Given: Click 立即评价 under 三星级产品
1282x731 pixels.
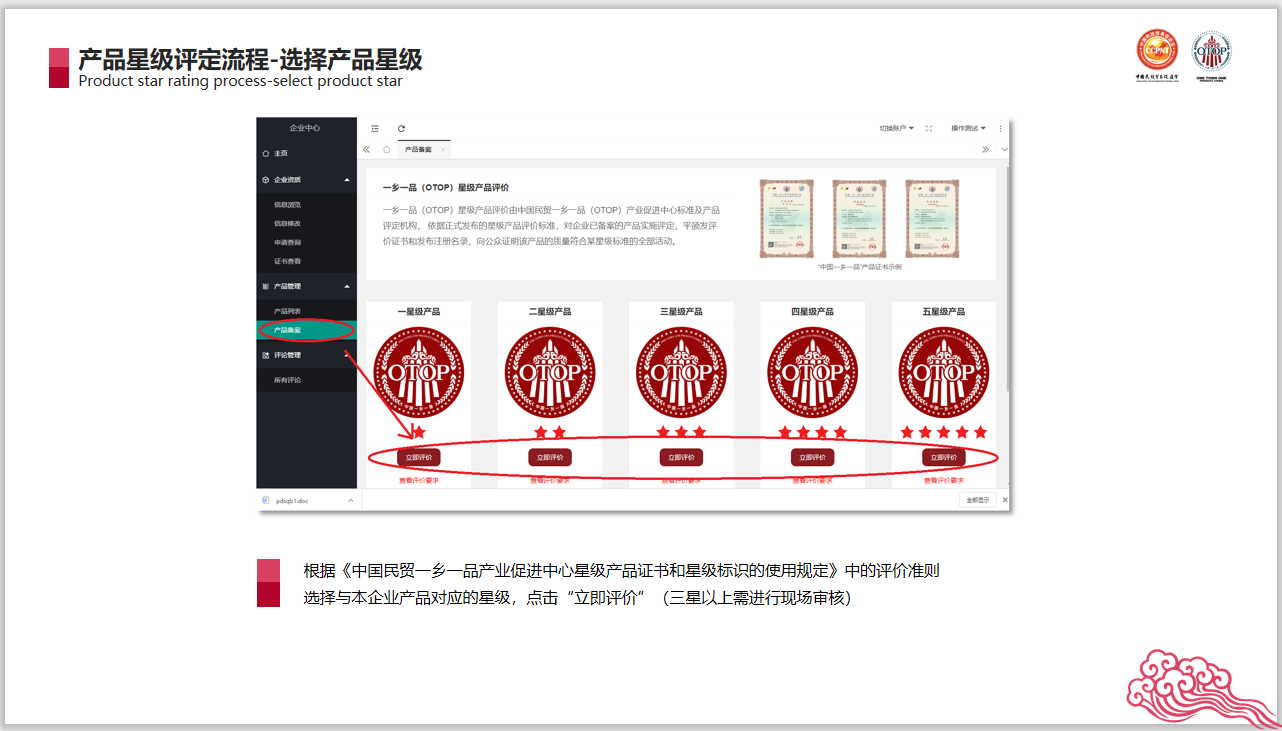Looking at the screenshot, I should (681, 457).
